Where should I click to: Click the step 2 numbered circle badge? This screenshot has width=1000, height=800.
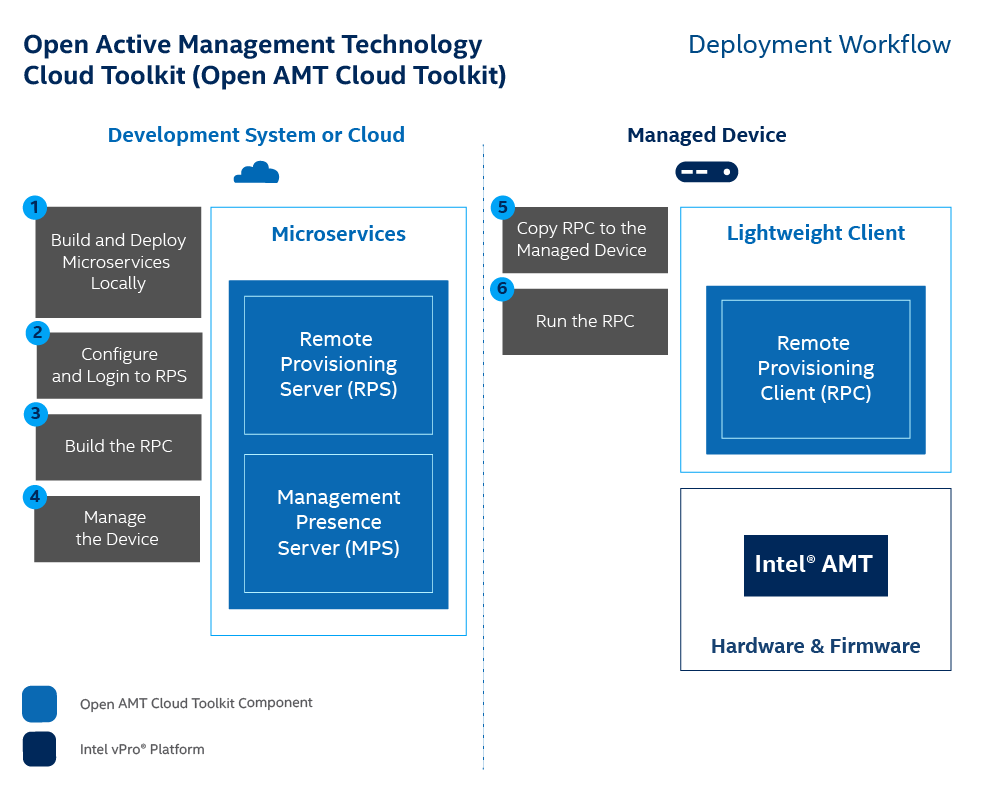36,335
